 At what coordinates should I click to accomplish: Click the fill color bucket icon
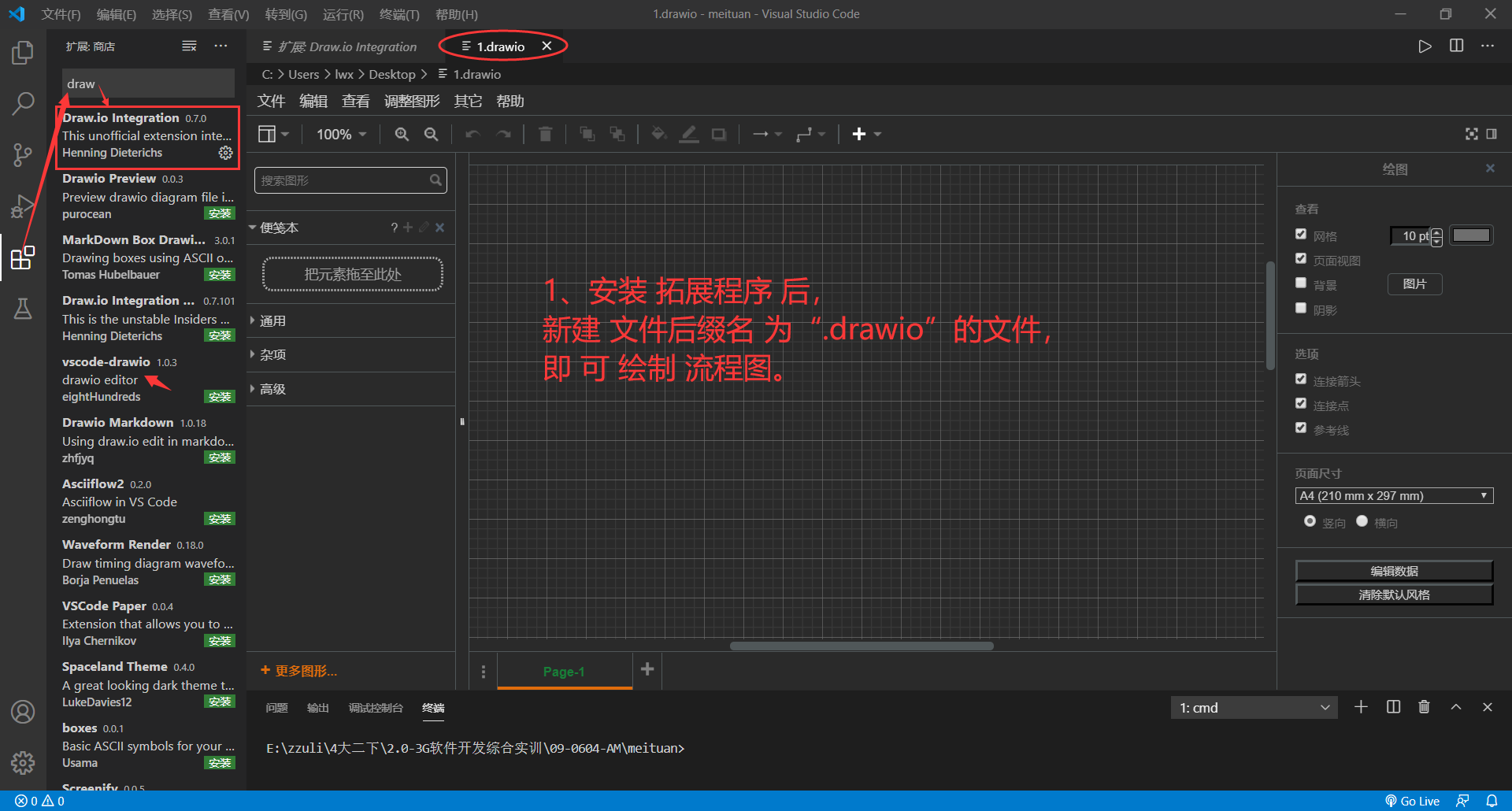tap(659, 135)
